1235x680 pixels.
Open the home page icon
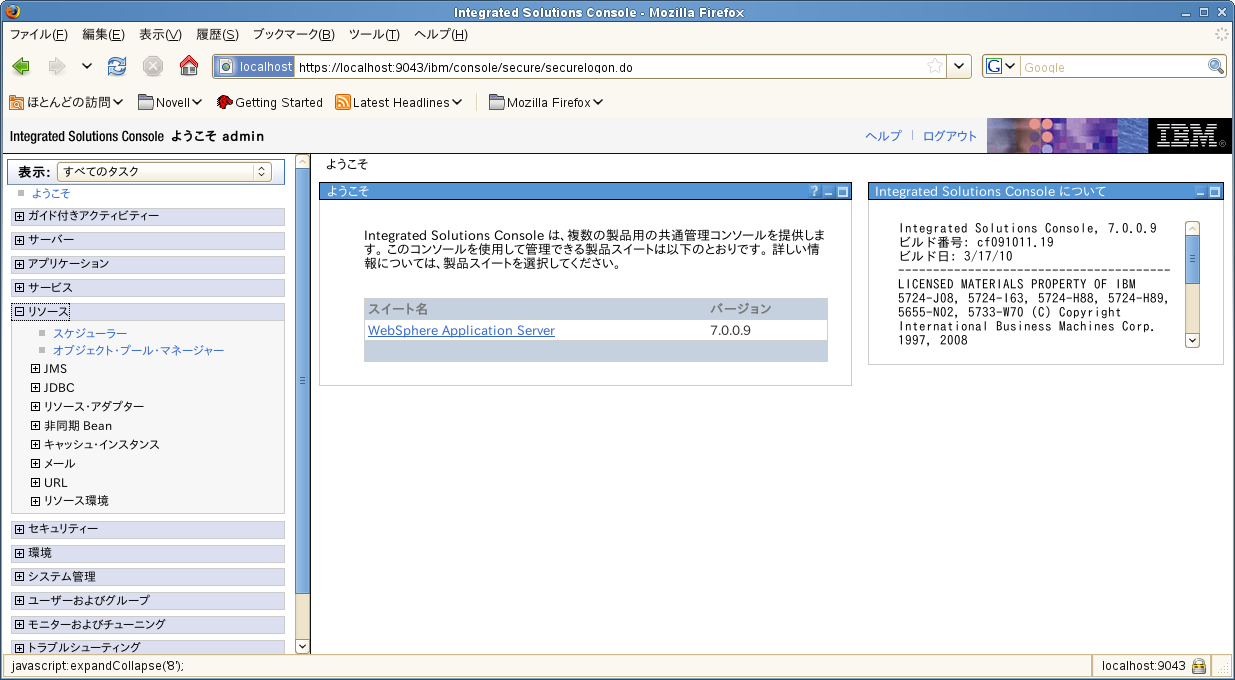point(189,67)
